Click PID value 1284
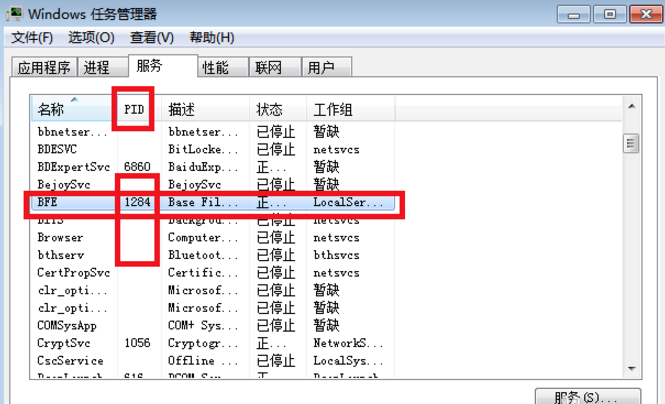This screenshot has height=404, width=665. click(x=137, y=202)
